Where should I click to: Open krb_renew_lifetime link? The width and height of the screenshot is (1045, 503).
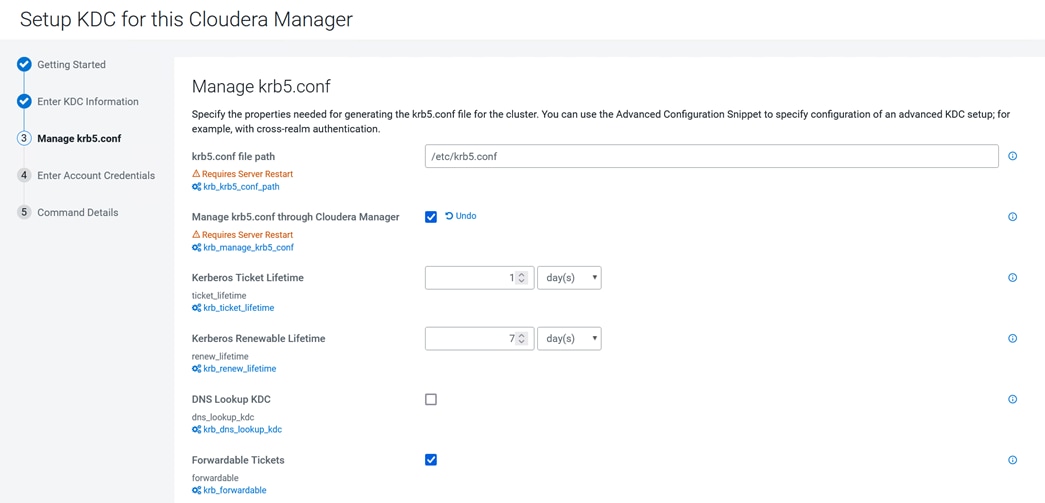(x=240, y=368)
